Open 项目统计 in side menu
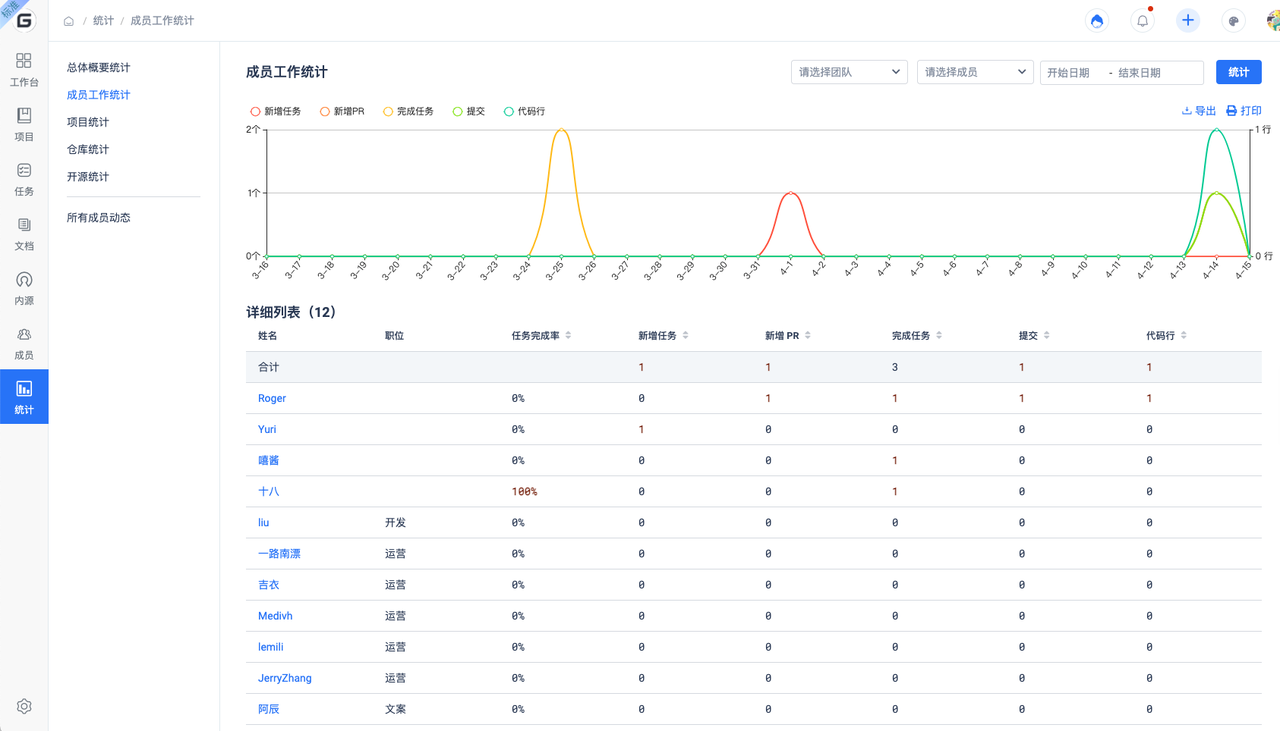Image resolution: width=1280 pixels, height=731 pixels. tap(88, 122)
